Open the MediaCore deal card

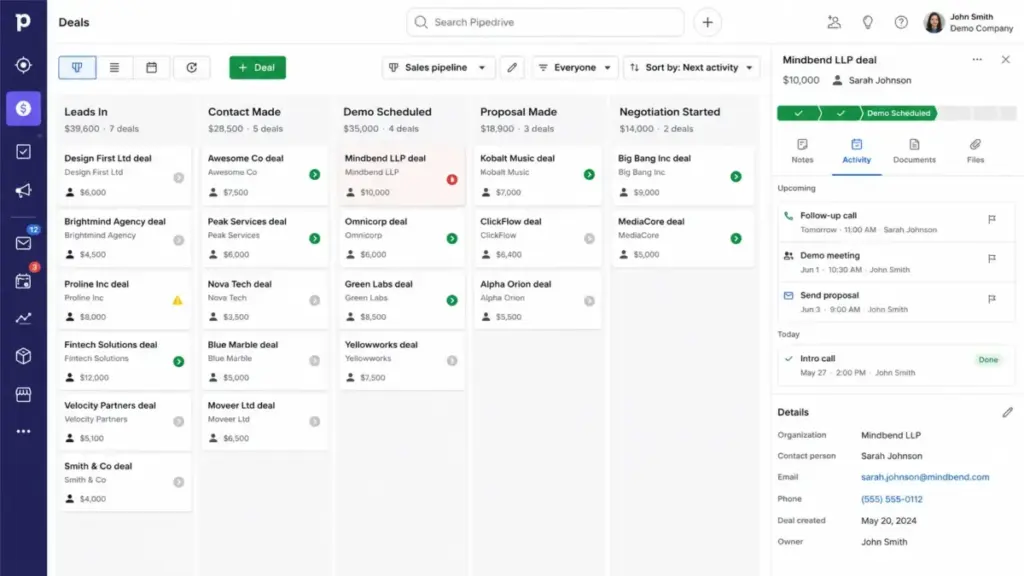pyautogui.click(x=682, y=238)
